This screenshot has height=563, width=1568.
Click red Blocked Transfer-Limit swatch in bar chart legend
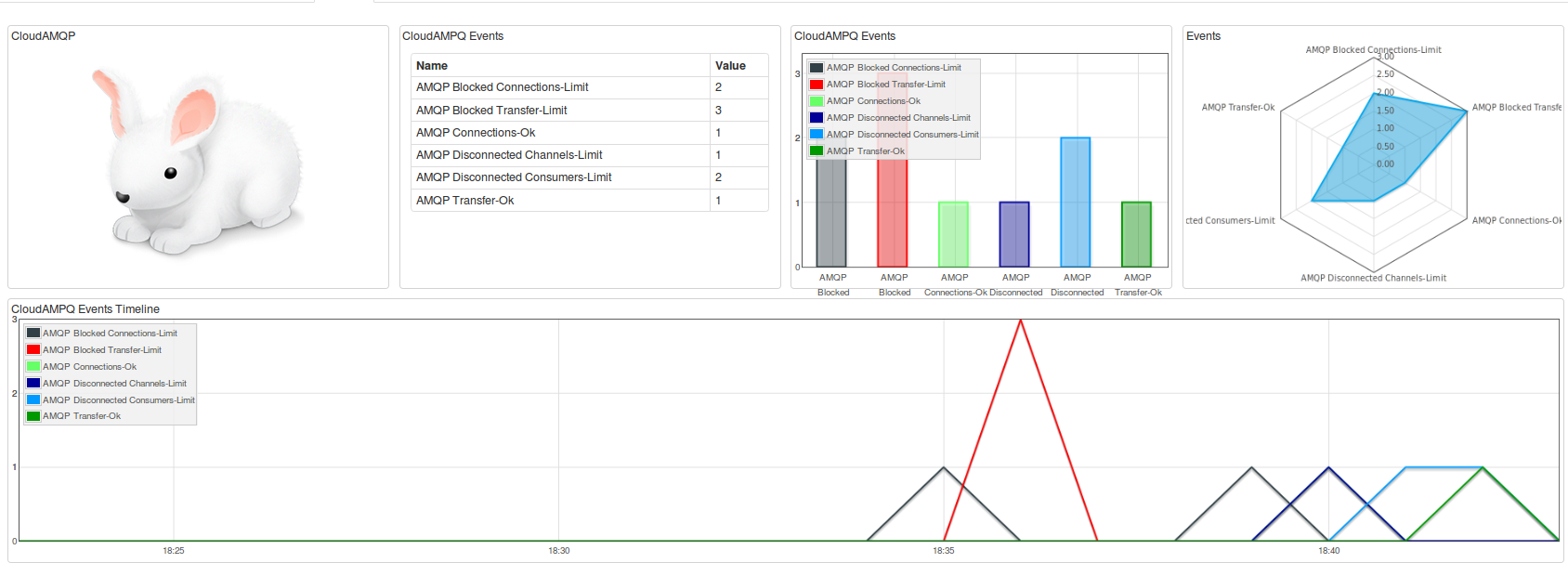coord(816,85)
